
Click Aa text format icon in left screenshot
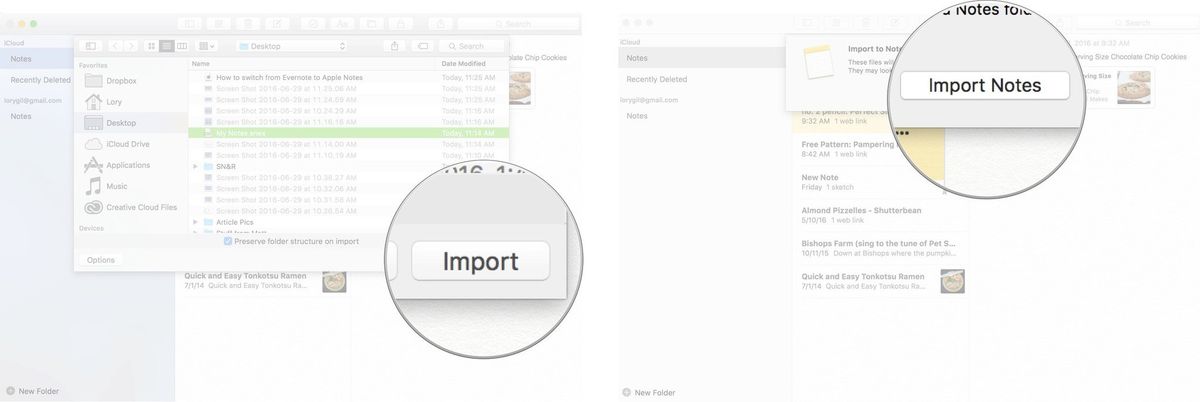(x=342, y=23)
